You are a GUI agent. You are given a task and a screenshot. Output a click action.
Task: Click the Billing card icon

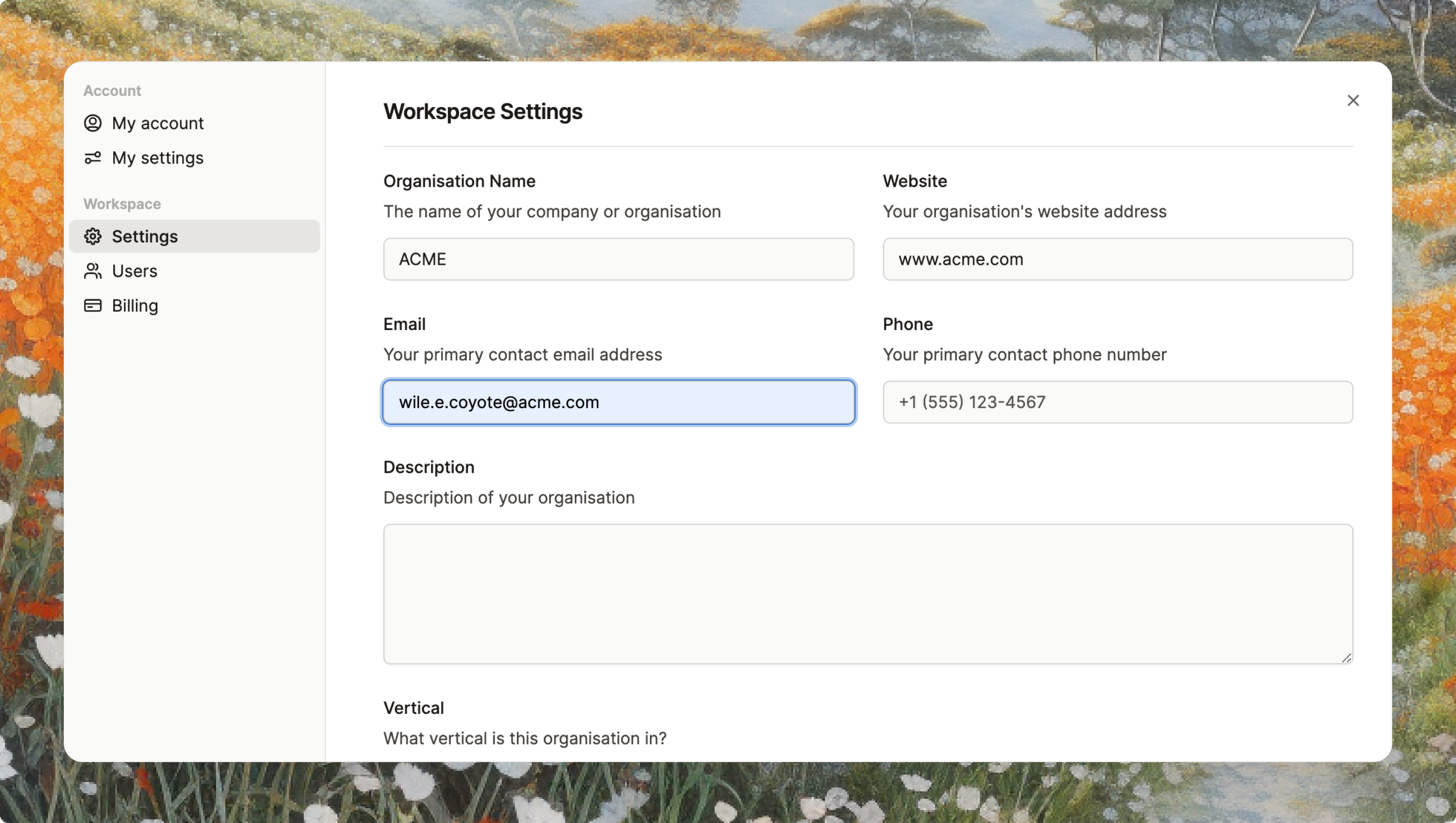pyautogui.click(x=93, y=305)
